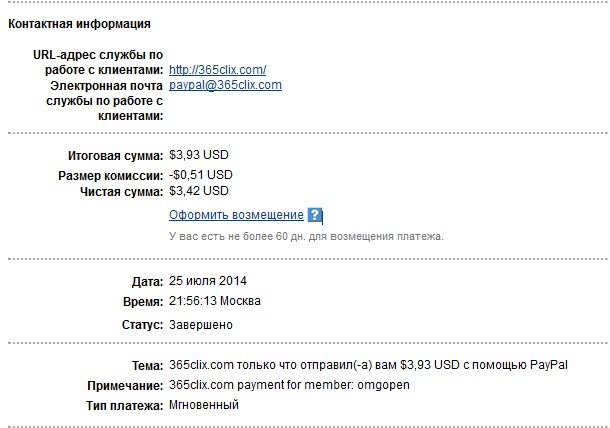Click the "Оформить возмещение" refund link
The image size is (610, 428).
[236, 215]
